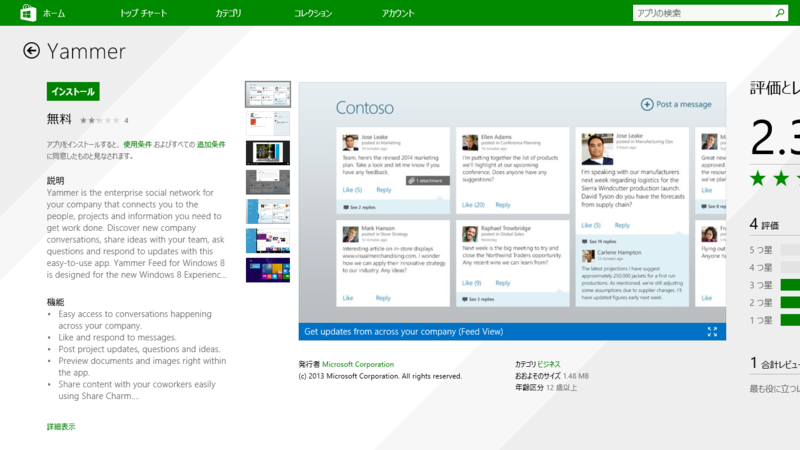Click the 説明 description heading
Viewport: 800px width, 450px height.
(56, 181)
